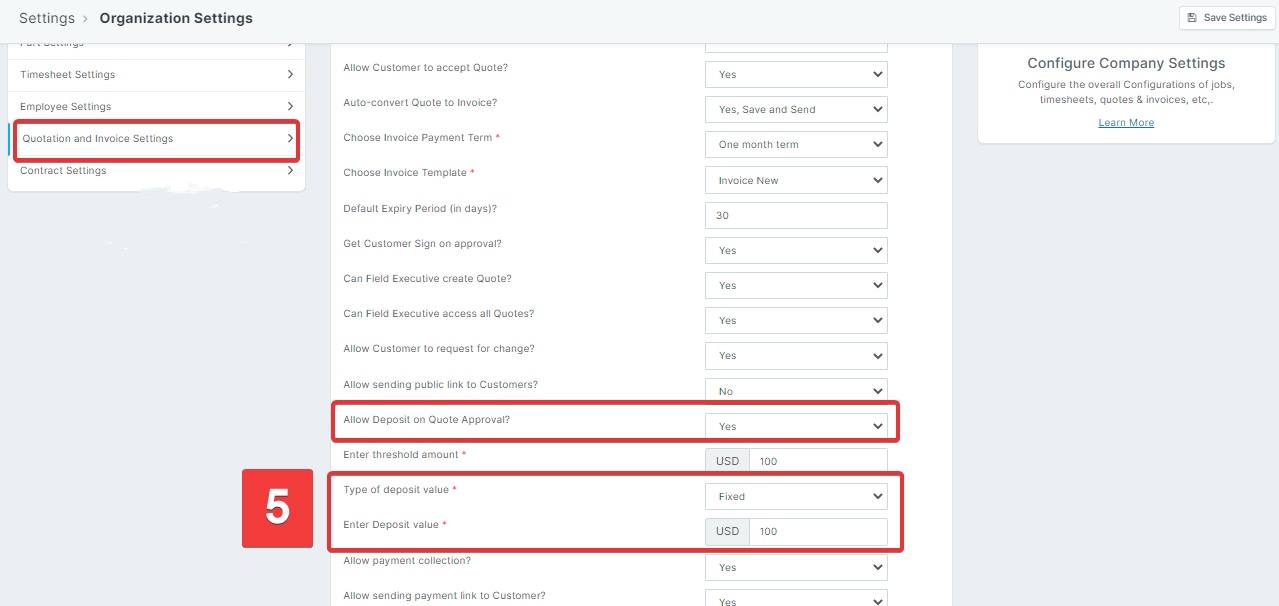Click the Save Settings button

click(1227, 17)
